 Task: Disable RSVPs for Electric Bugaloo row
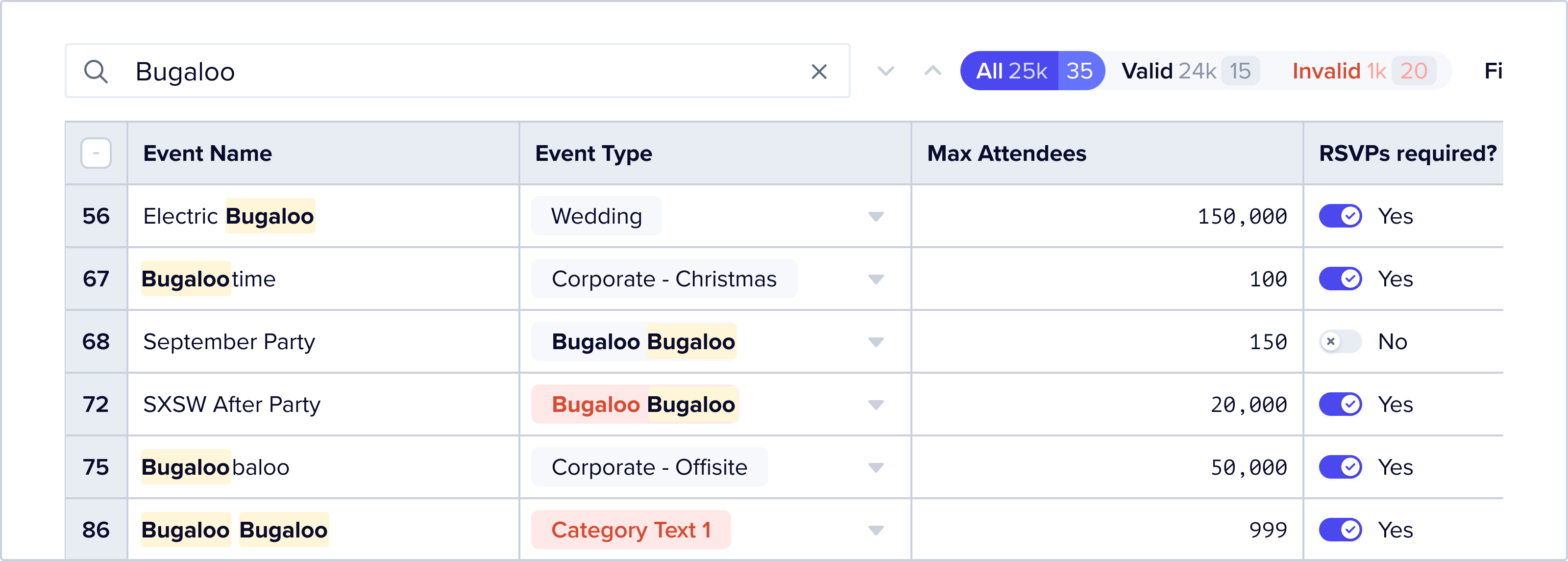(1340, 216)
